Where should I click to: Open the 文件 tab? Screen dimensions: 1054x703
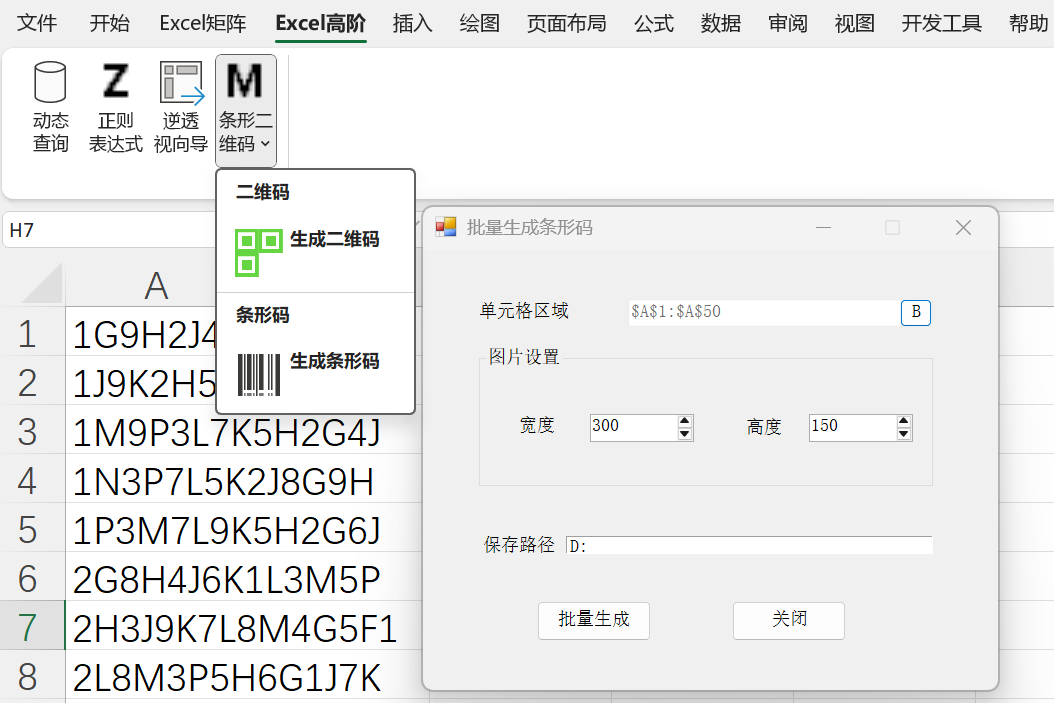37,24
